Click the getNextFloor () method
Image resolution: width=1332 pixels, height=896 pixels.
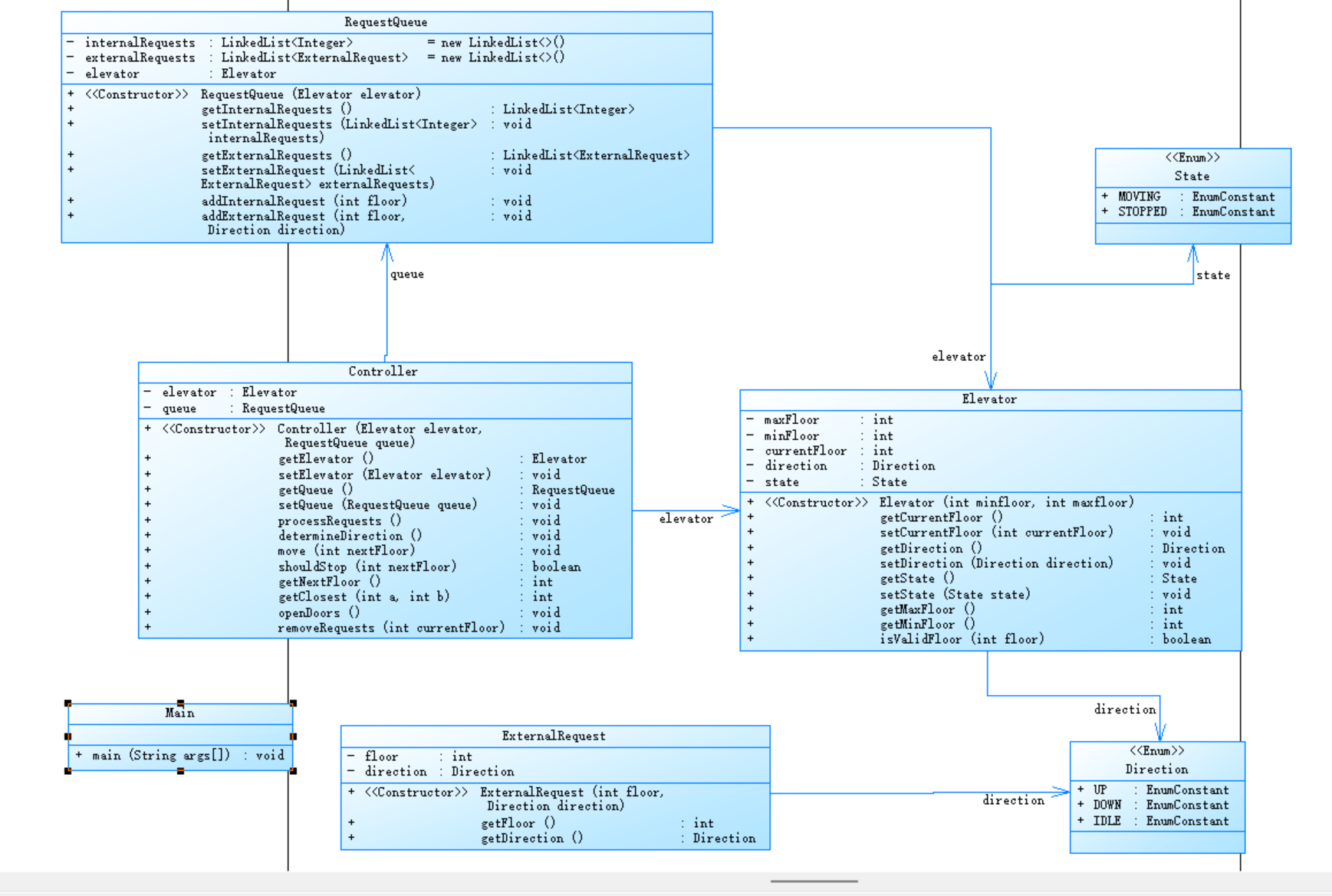point(349,582)
